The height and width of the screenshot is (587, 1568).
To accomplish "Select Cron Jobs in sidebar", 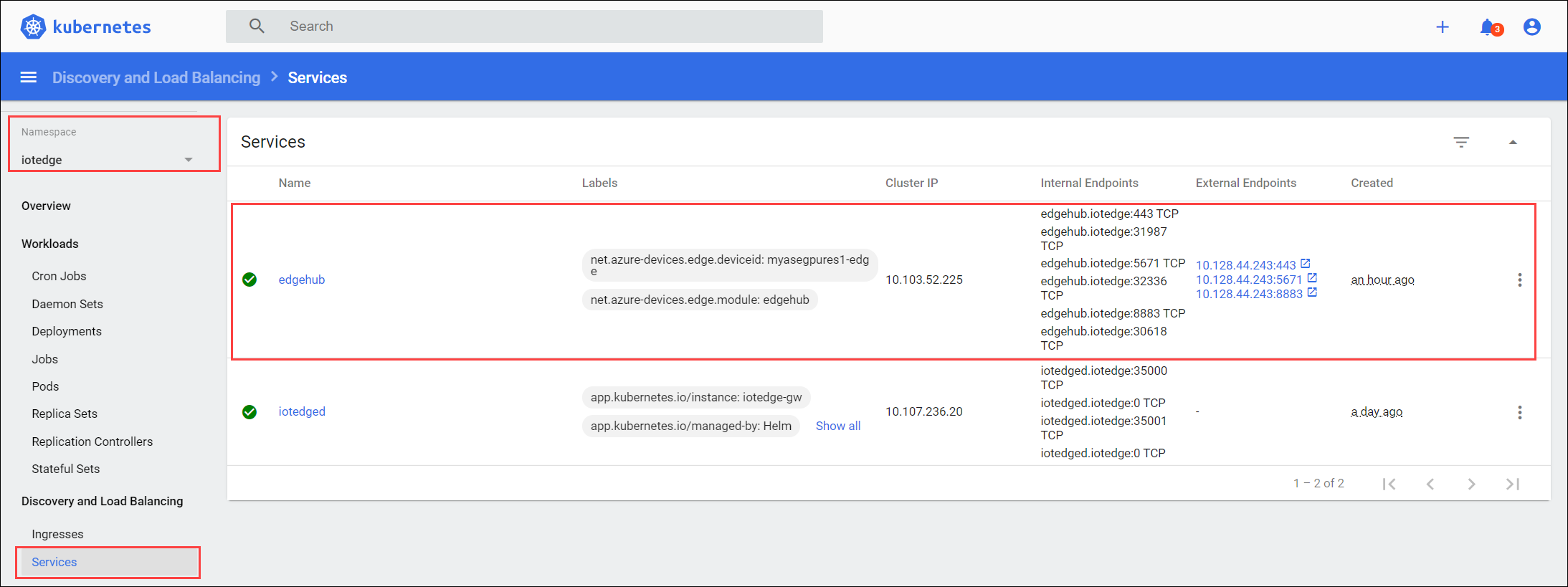I will (59, 276).
